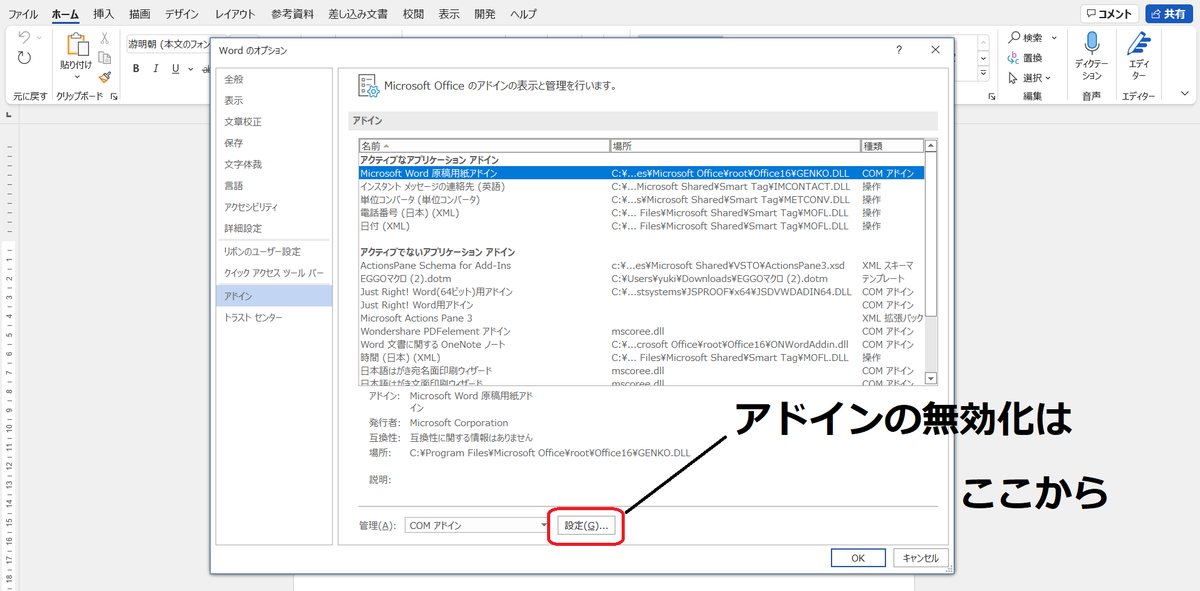Click the dialog help question mark
This screenshot has height=591, width=1200.
click(899, 50)
